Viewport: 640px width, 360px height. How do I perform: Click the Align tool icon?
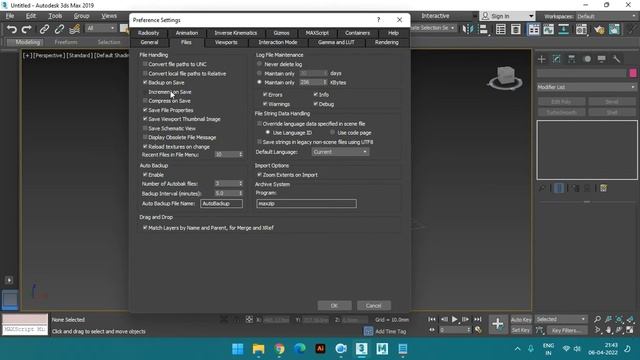483,29
